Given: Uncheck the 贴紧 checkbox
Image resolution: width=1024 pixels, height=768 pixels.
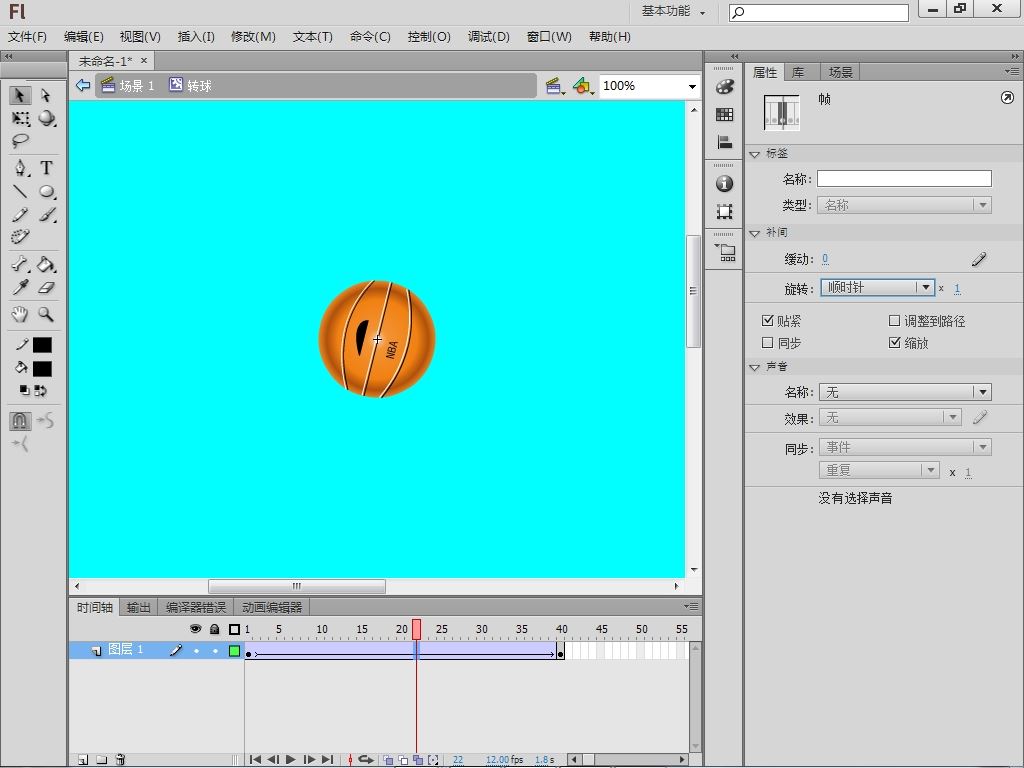Looking at the screenshot, I should click(768, 321).
